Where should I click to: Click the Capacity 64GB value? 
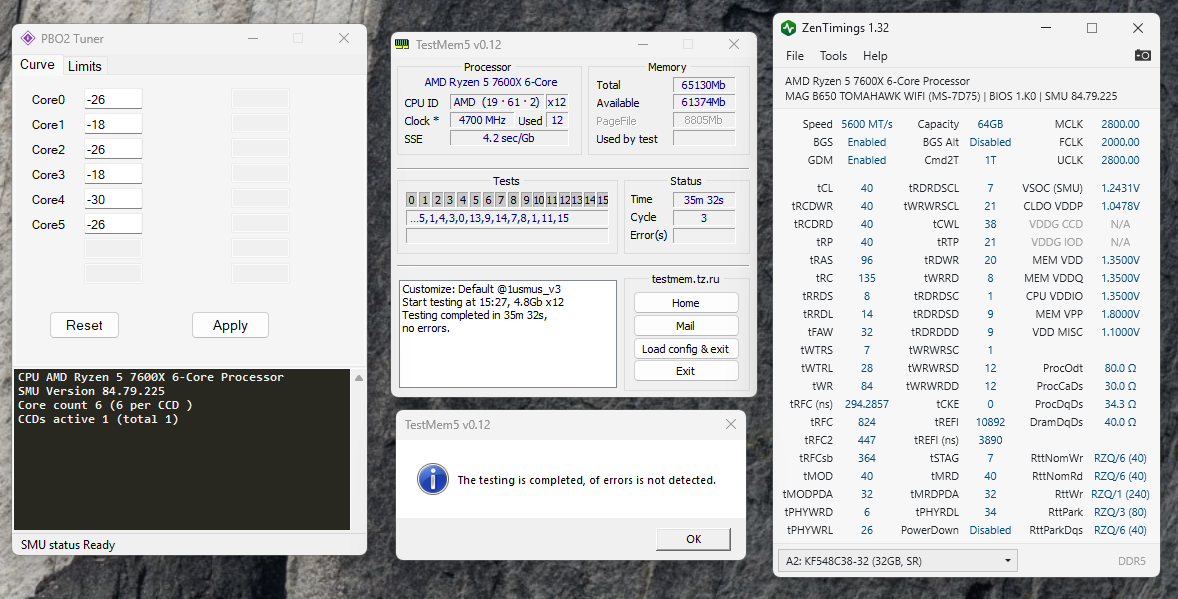click(990, 124)
